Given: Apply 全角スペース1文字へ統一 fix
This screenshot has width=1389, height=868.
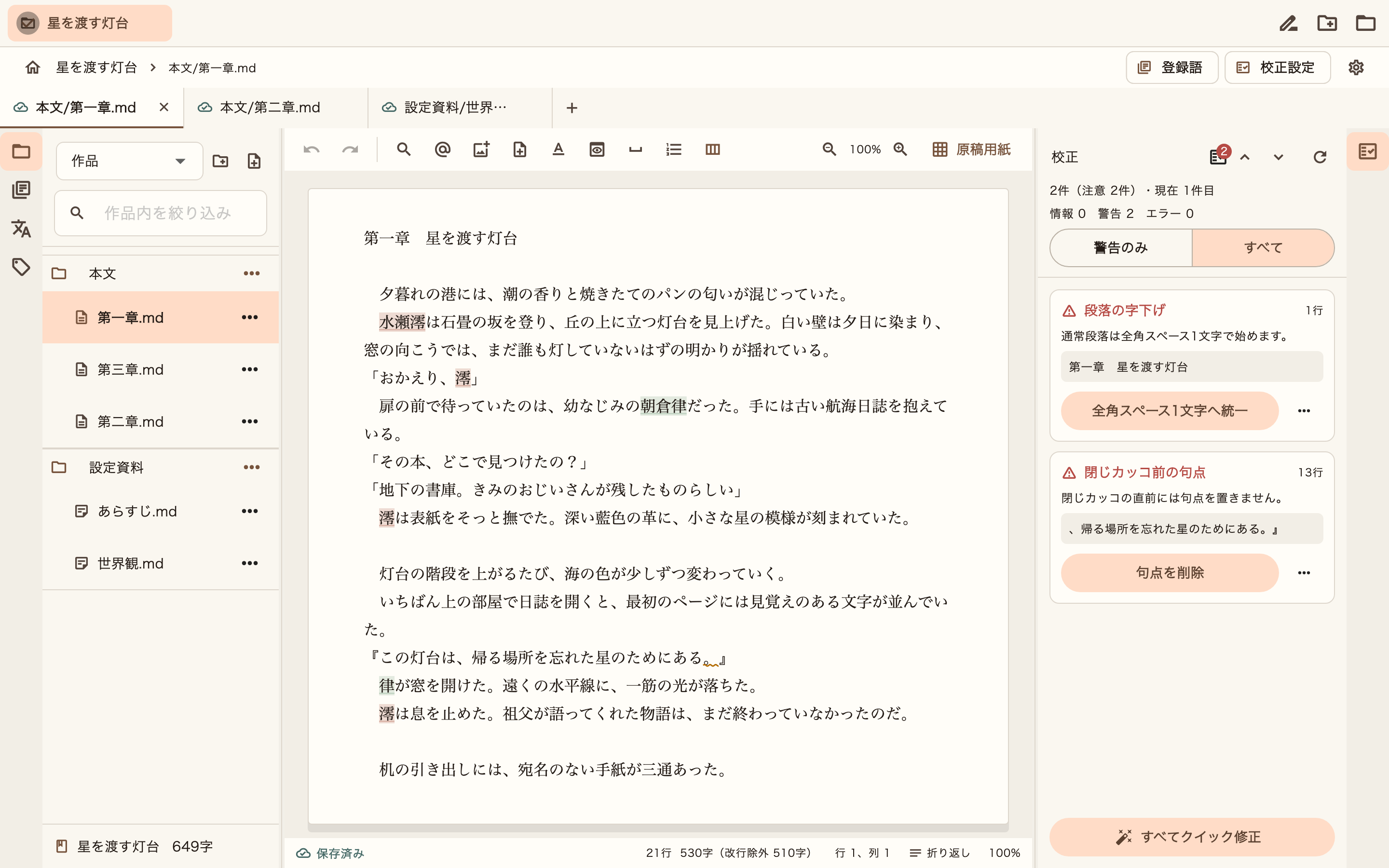Looking at the screenshot, I should click(x=1169, y=411).
